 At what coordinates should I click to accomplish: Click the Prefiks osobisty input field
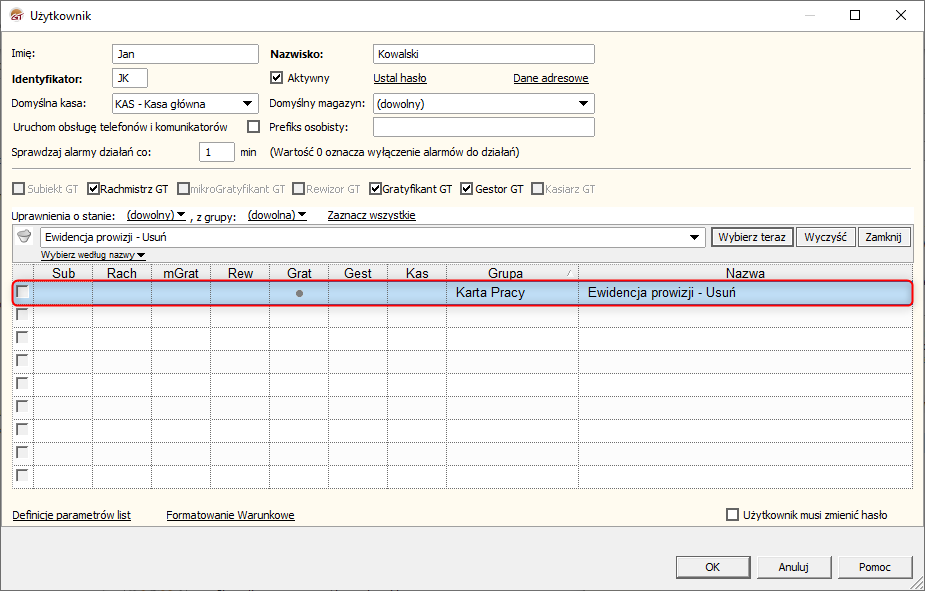(484, 127)
